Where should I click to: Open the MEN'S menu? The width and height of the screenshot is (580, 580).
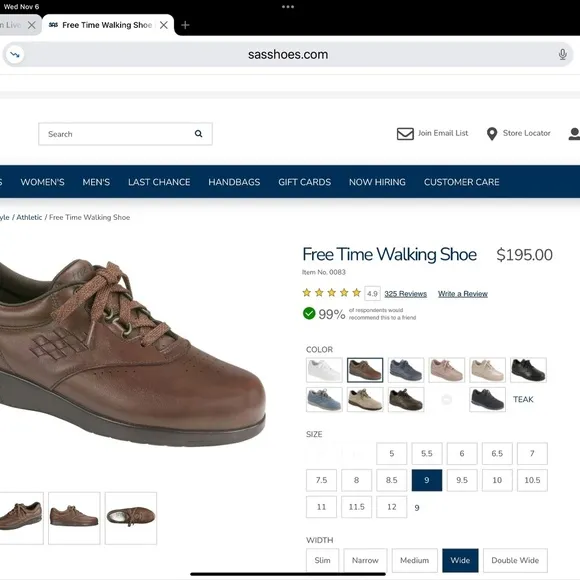coord(96,182)
